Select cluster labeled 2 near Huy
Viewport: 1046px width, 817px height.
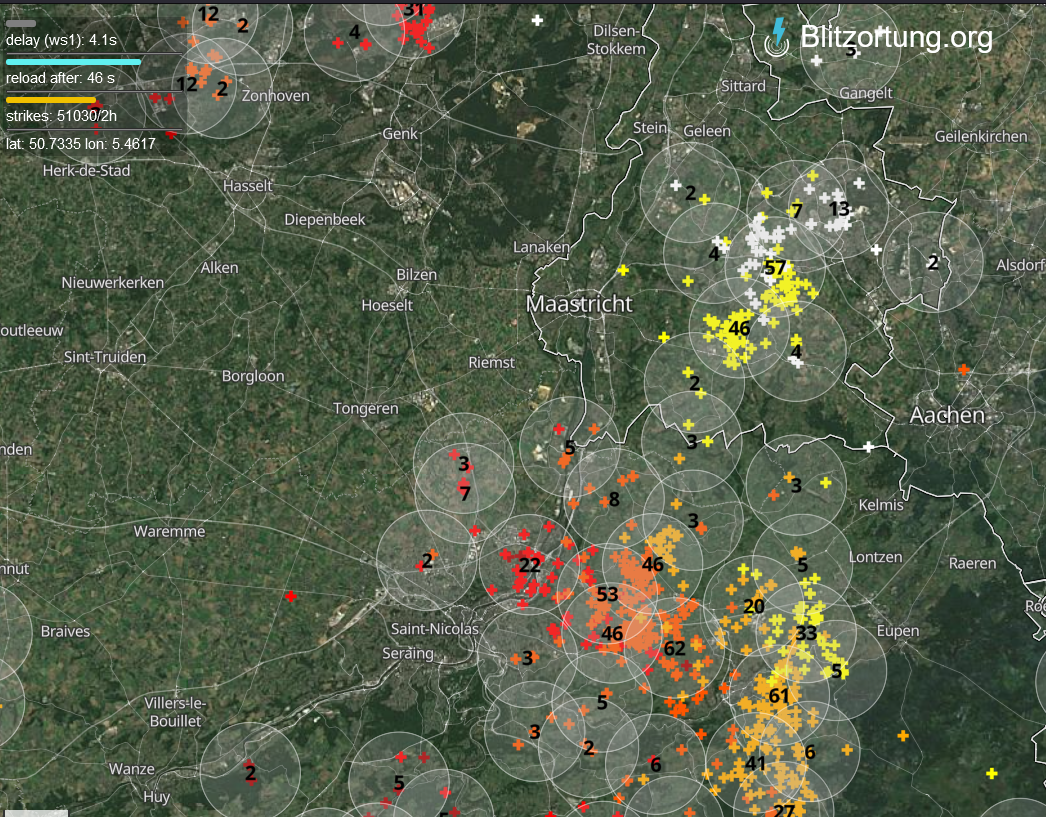(x=250, y=774)
